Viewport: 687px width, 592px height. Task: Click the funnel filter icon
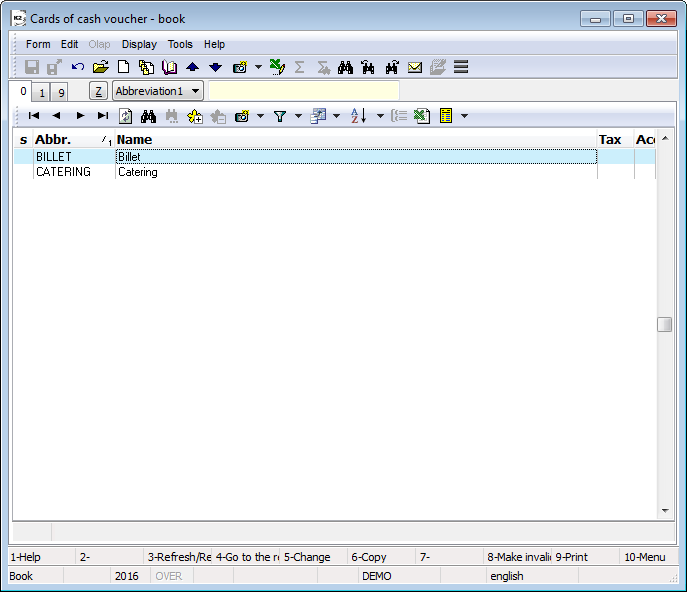point(280,116)
